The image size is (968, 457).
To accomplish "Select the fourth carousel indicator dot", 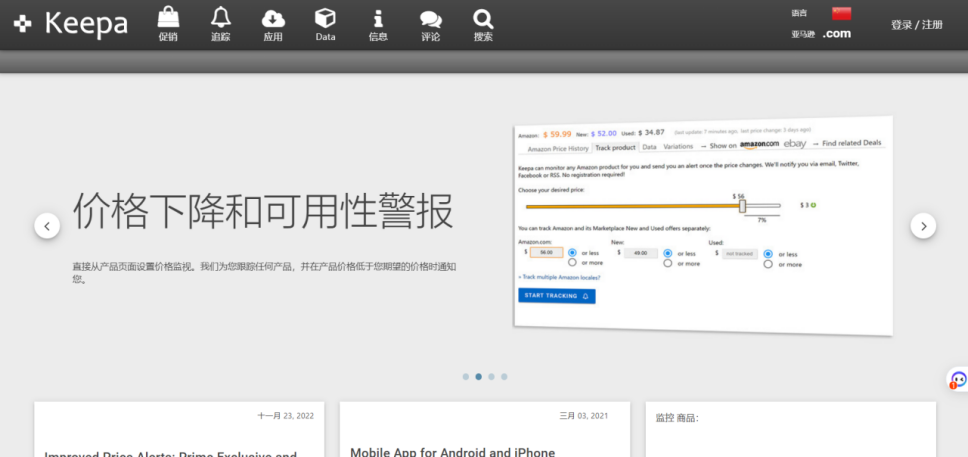I will pyautogui.click(x=504, y=377).
